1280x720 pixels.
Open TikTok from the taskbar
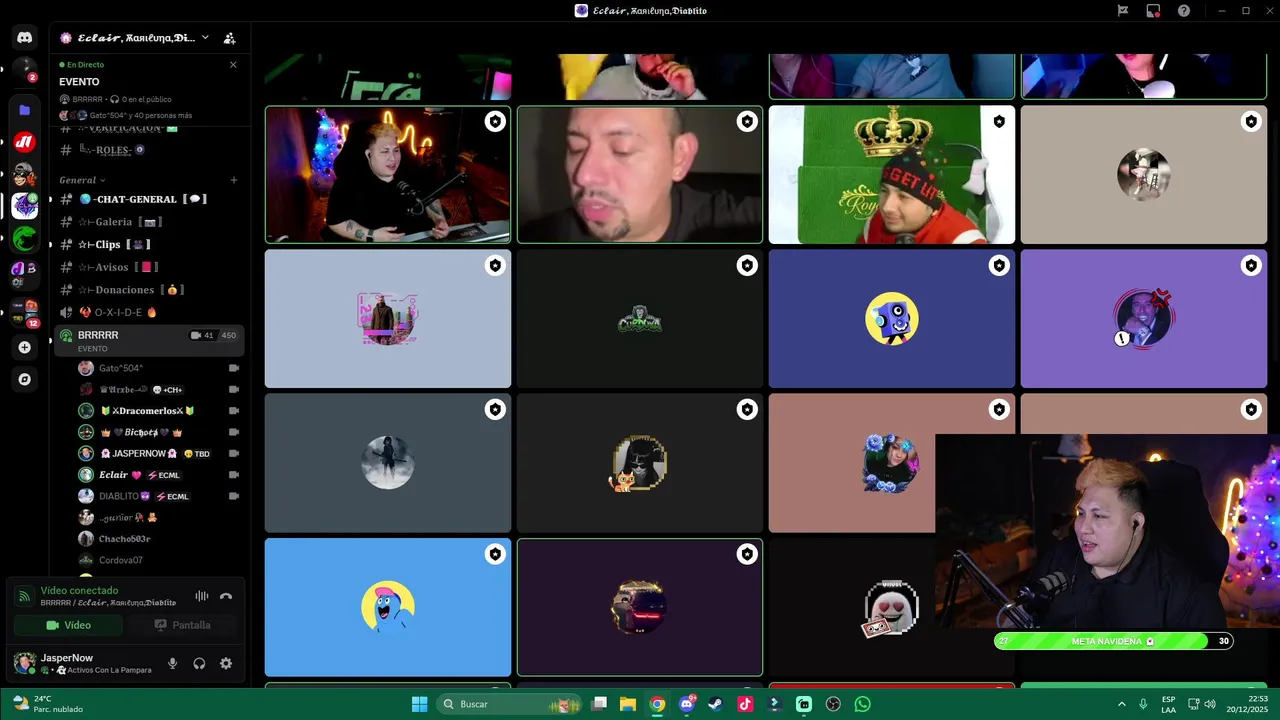[x=745, y=704]
